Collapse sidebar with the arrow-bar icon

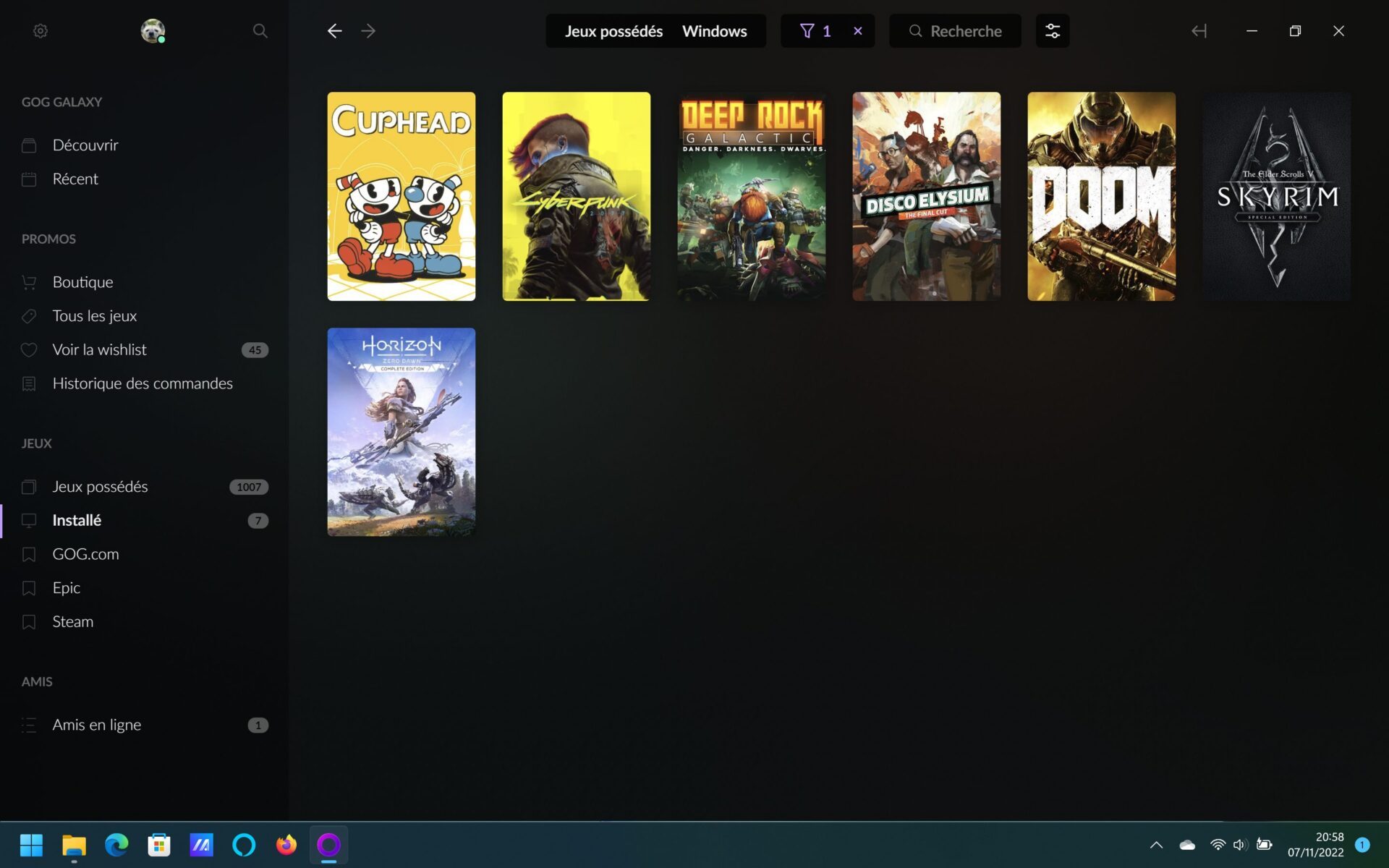[1199, 31]
